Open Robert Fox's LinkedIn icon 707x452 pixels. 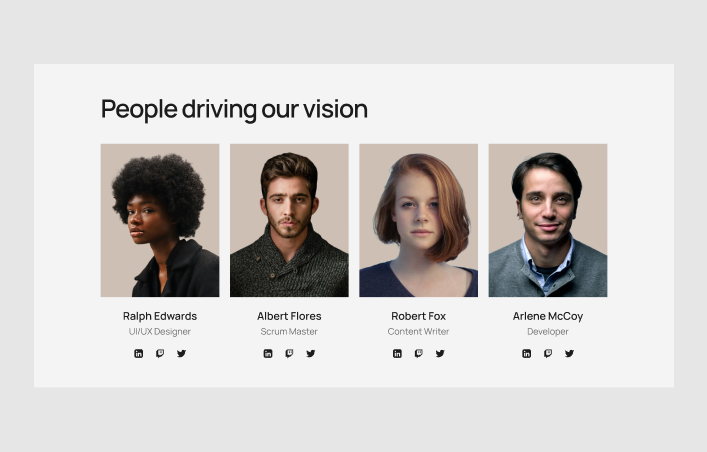coord(397,354)
